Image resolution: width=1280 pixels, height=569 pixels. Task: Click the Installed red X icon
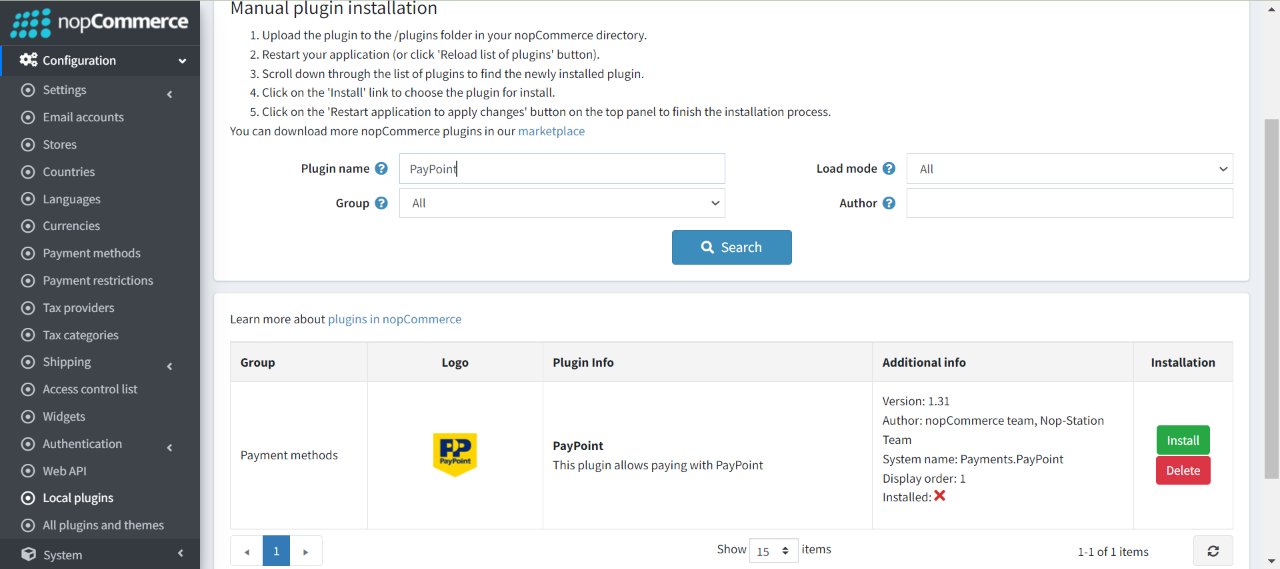click(940, 496)
